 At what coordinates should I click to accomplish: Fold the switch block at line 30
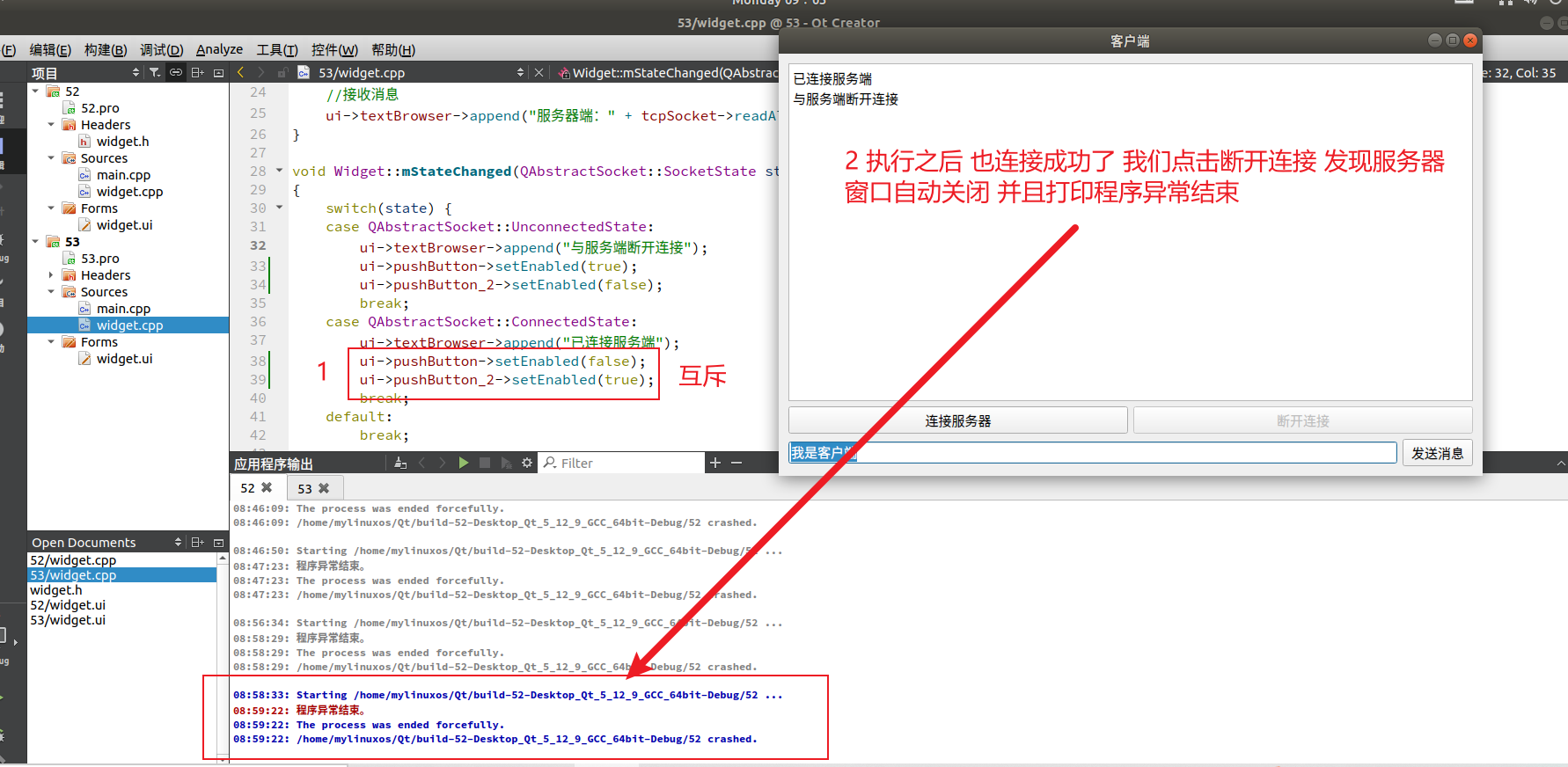[280, 208]
